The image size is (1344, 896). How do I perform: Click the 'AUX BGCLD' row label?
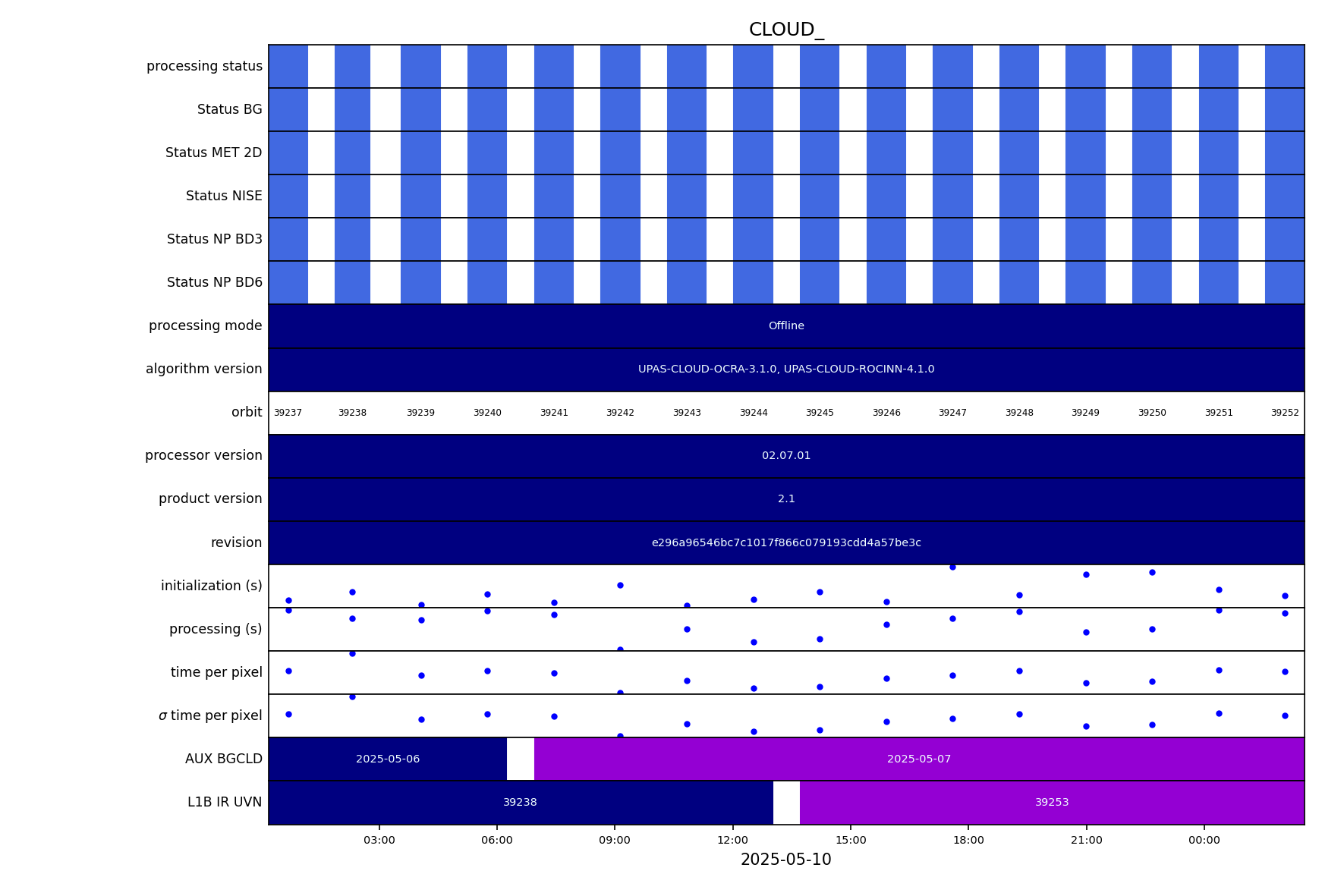coord(224,759)
